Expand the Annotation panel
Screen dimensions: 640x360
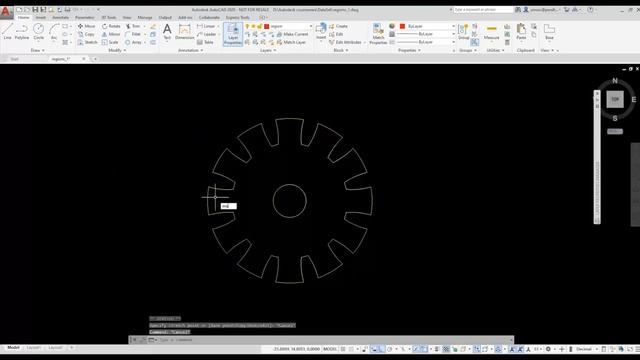[190, 51]
